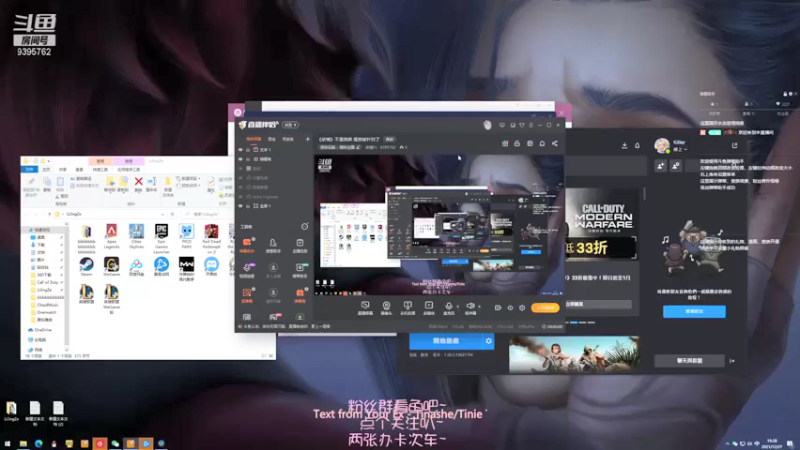800x450 pixels.
Task: Switch to the View ribbon tab in Explorer
Action: (x=79, y=169)
